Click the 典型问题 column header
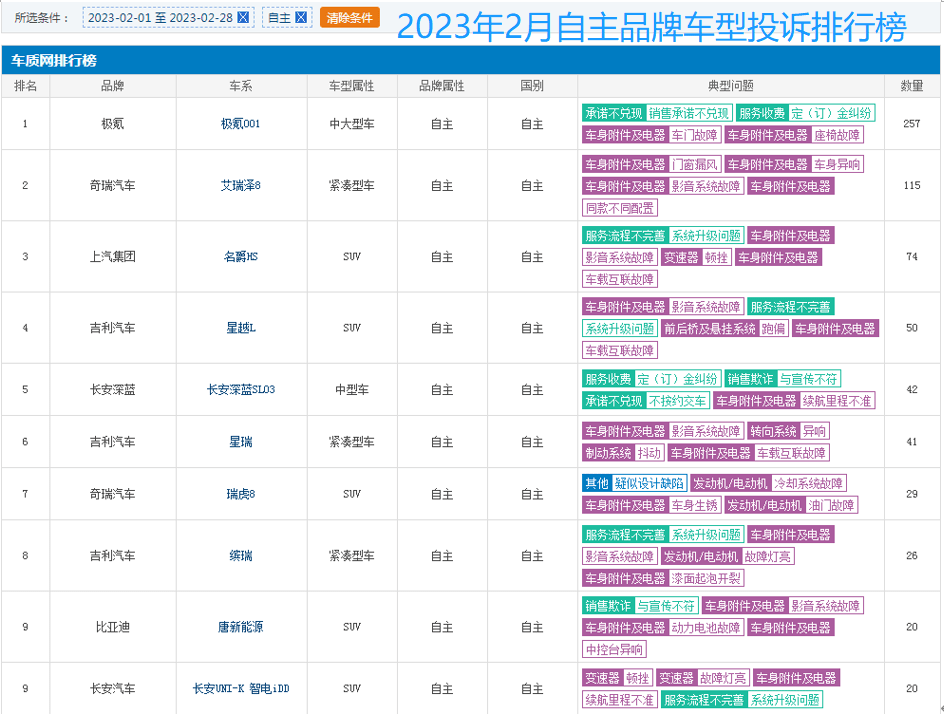The width and height of the screenshot is (944, 727). 731,86
